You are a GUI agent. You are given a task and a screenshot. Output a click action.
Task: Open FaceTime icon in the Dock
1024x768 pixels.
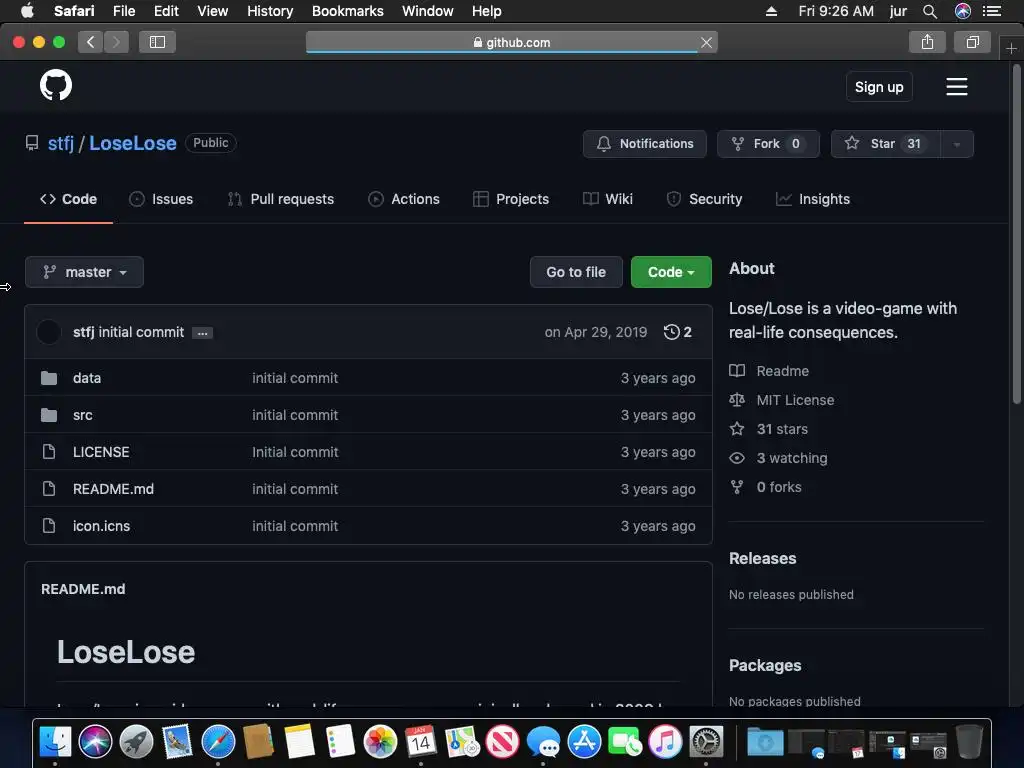click(x=624, y=742)
